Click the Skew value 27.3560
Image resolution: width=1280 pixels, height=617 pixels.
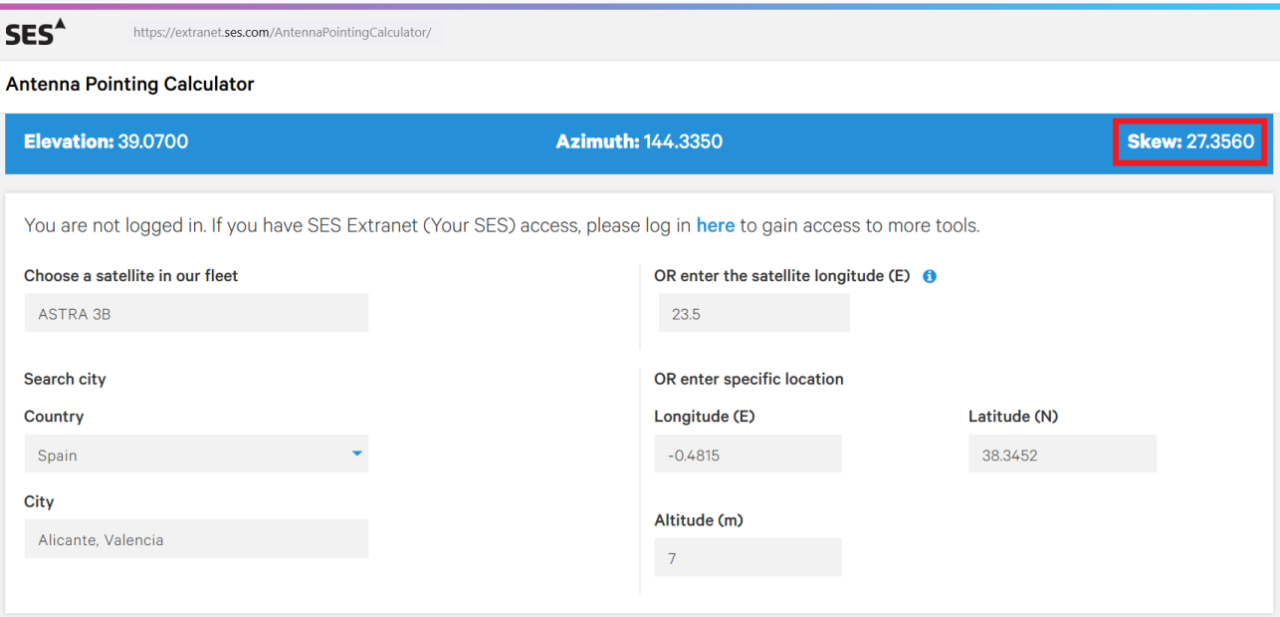1219,142
